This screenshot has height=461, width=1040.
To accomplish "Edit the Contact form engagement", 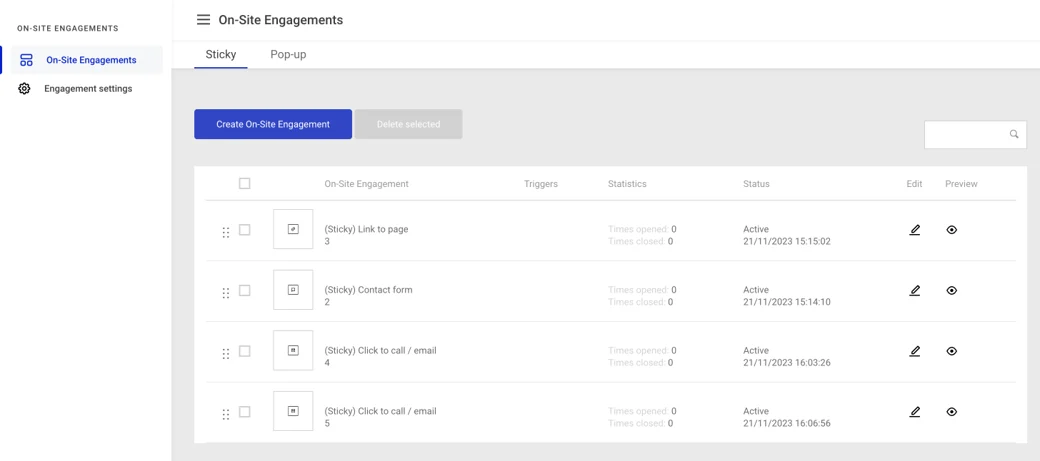I will [914, 291].
